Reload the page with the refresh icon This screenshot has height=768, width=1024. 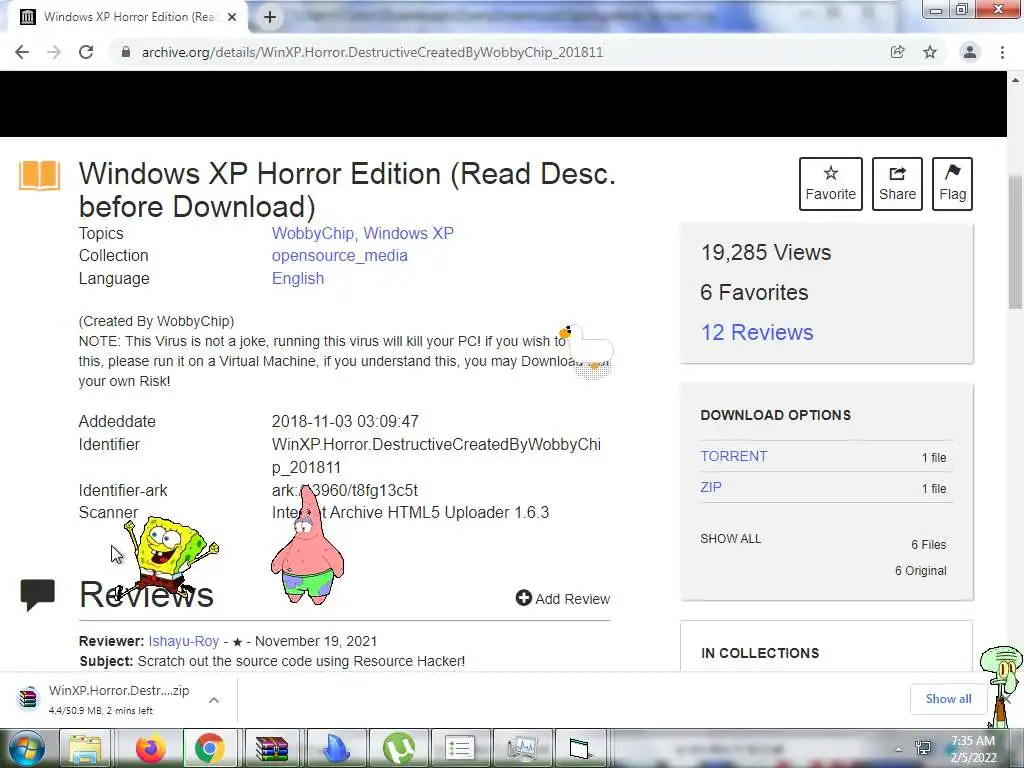point(86,52)
